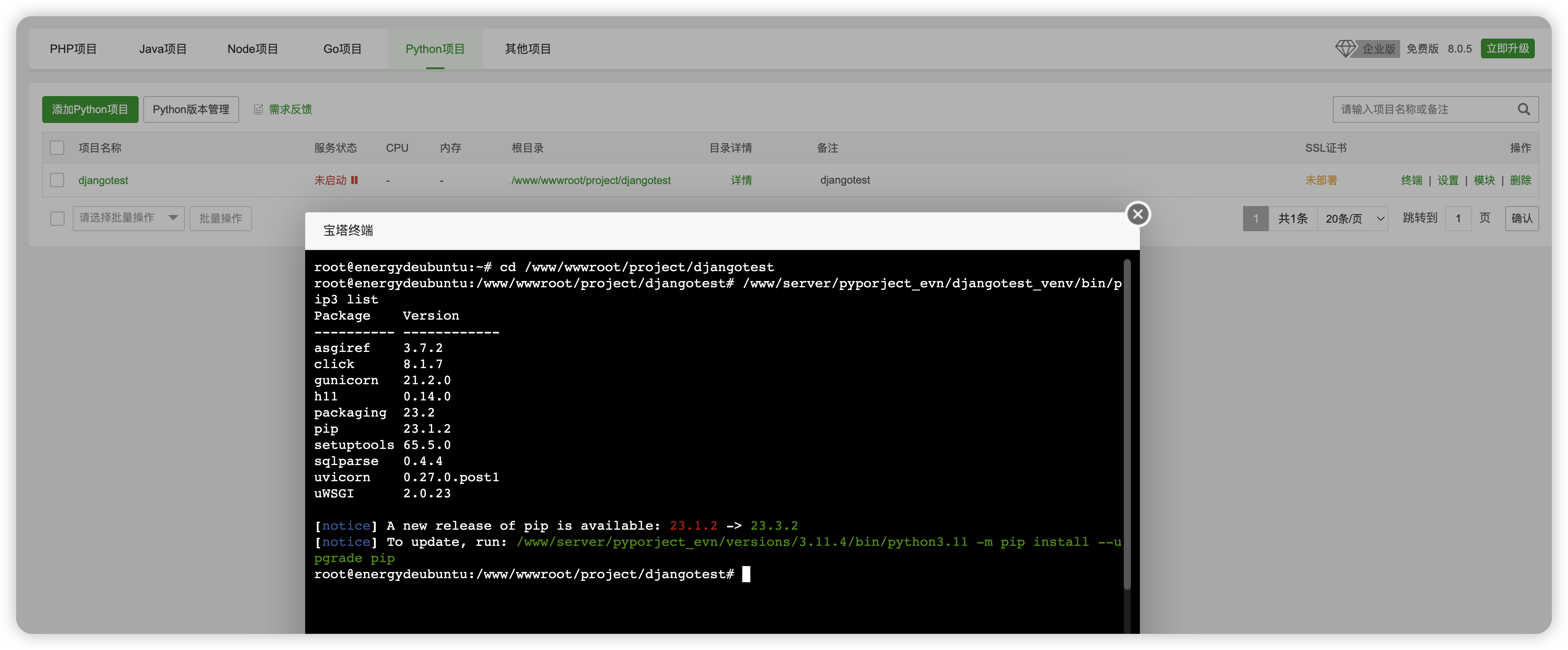The width and height of the screenshot is (1568, 650).
Task: Click the 备注 cell reading djangotest
Action: (x=845, y=180)
